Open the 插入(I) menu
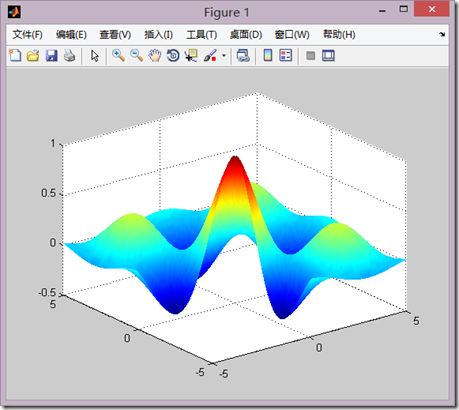Viewport: 459px width, 410px height. pos(158,34)
